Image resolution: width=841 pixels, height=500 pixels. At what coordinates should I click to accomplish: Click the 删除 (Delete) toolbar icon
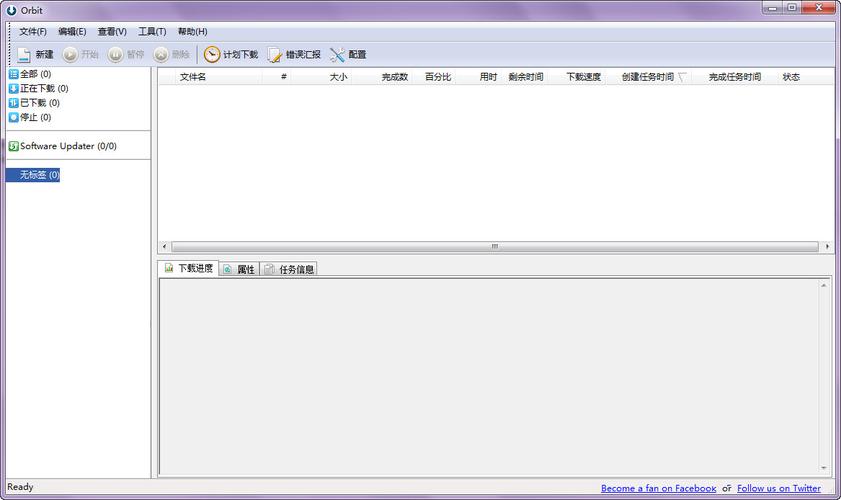161,55
